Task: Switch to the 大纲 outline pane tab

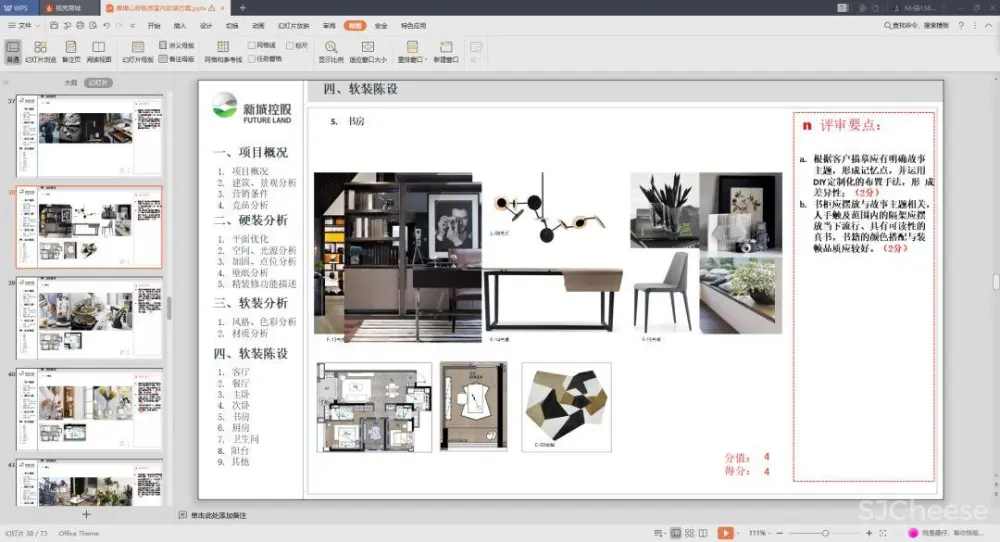Action: 70,83
